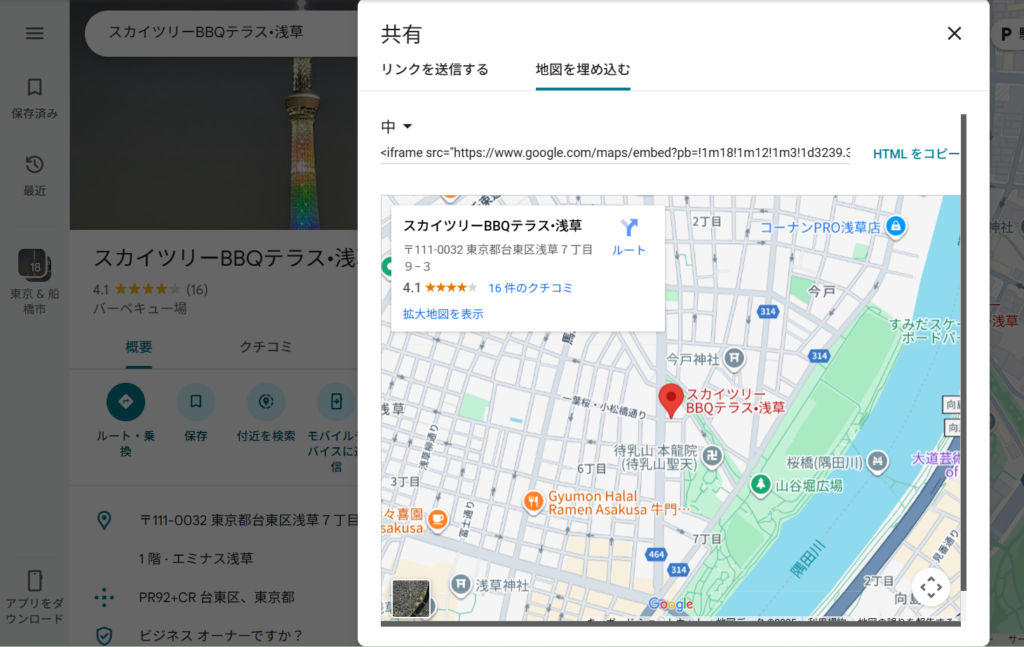1024x647 pixels.
Task: Toggle fullscreen on the embedded map
Action: 930,587
